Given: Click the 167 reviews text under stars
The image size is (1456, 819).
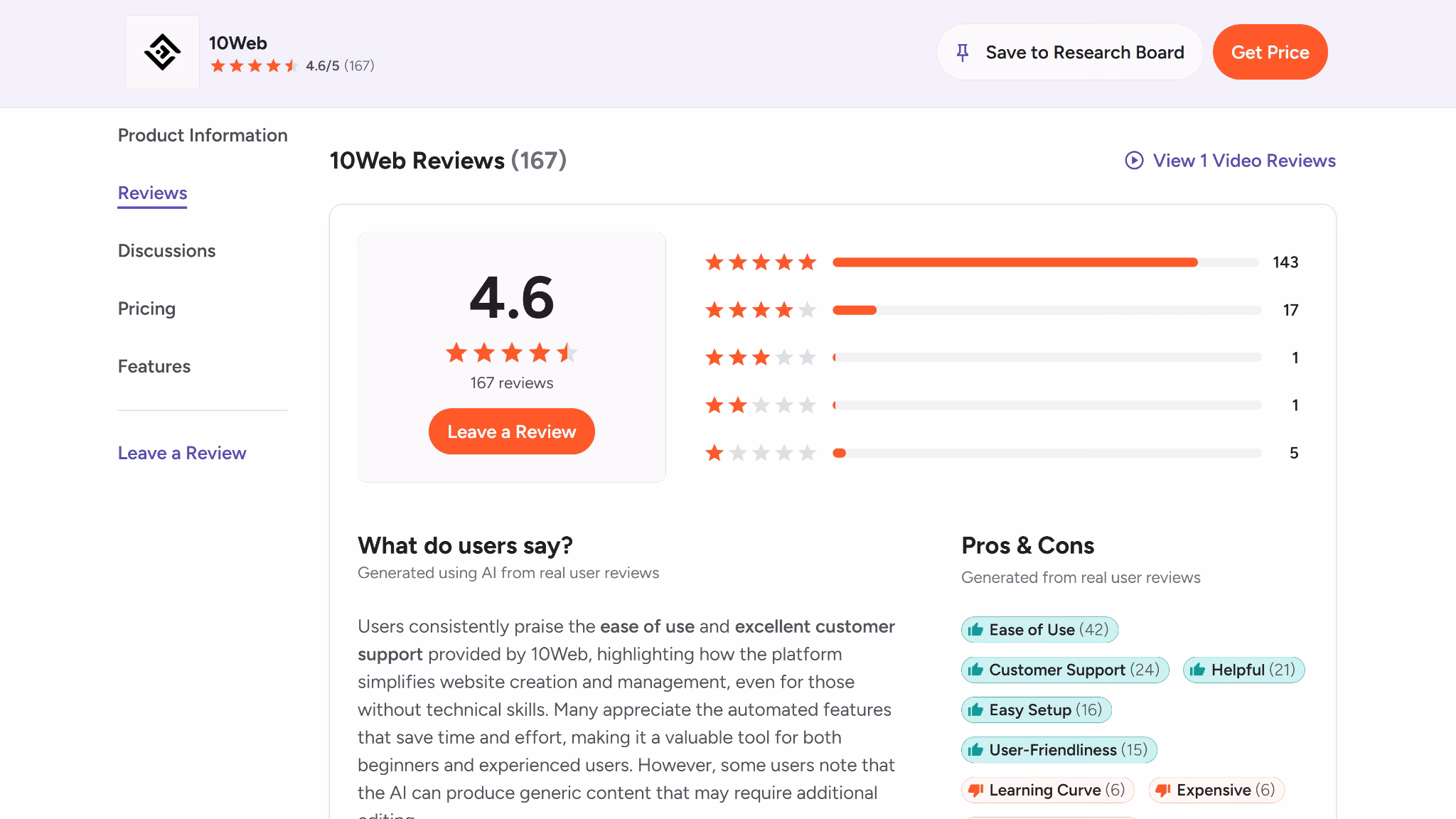Looking at the screenshot, I should 512,382.
